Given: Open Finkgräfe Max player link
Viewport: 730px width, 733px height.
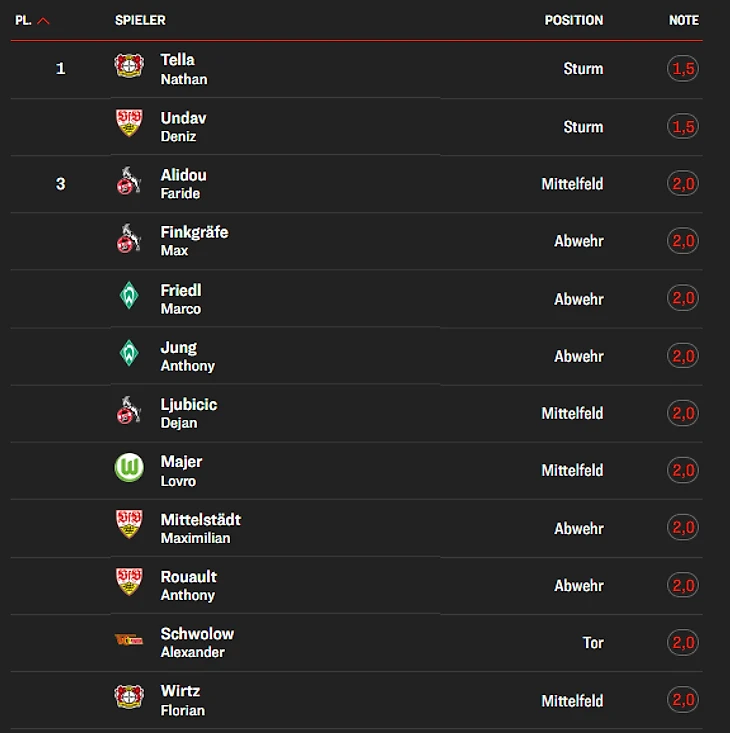Looking at the screenshot, I should pos(194,240).
